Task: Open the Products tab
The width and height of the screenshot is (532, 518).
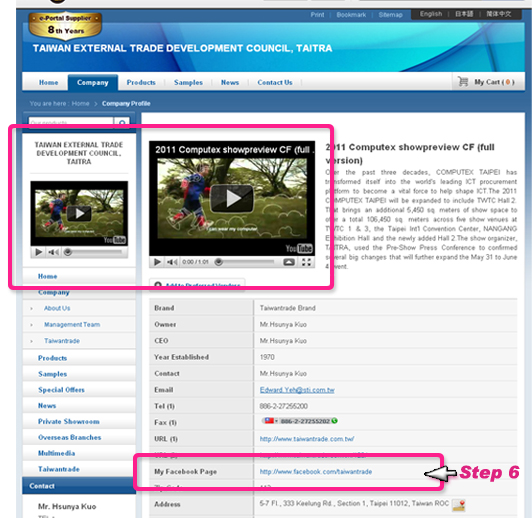Action: (141, 82)
